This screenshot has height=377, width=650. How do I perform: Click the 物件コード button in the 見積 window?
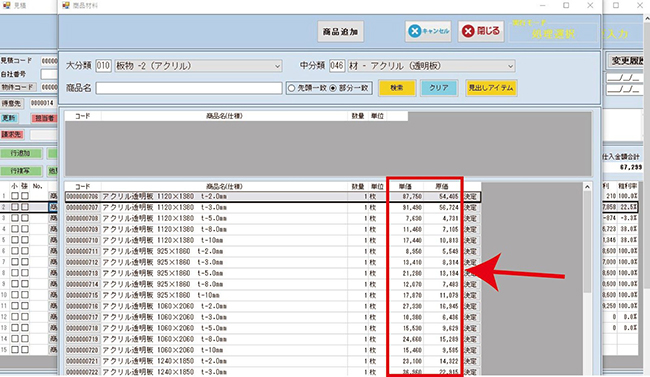17,87
